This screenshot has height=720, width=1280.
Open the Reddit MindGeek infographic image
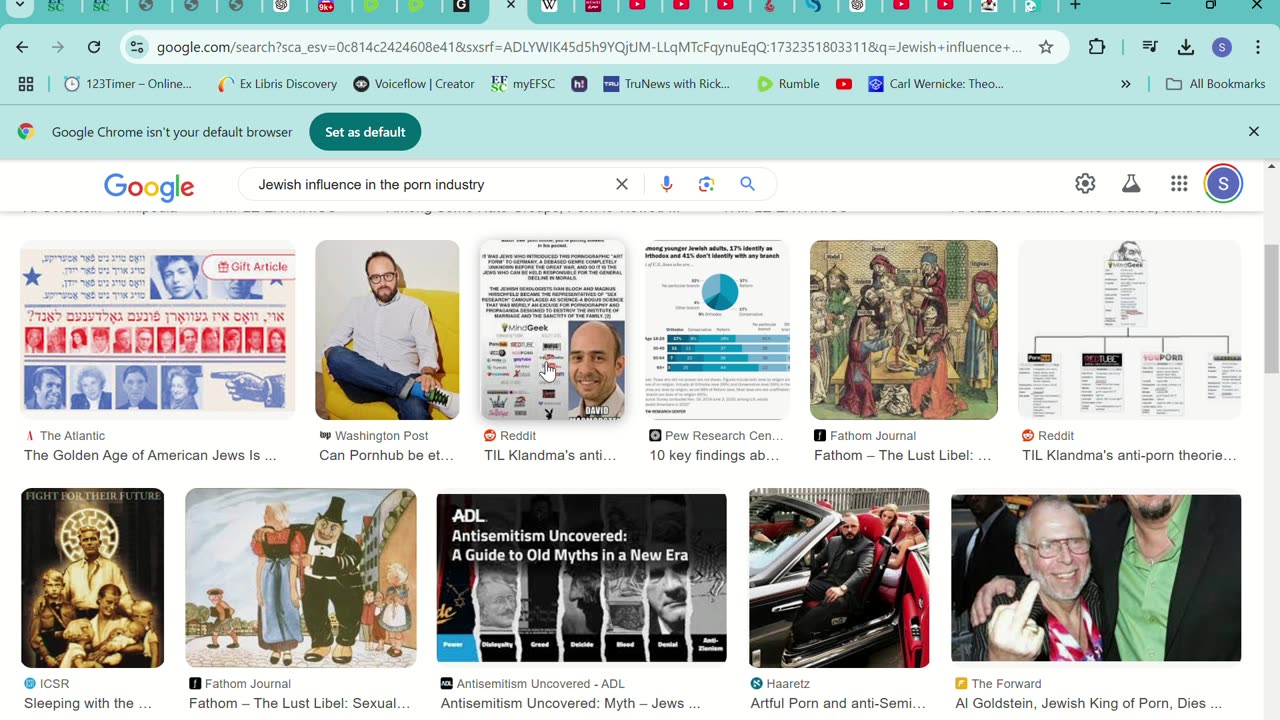click(553, 329)
